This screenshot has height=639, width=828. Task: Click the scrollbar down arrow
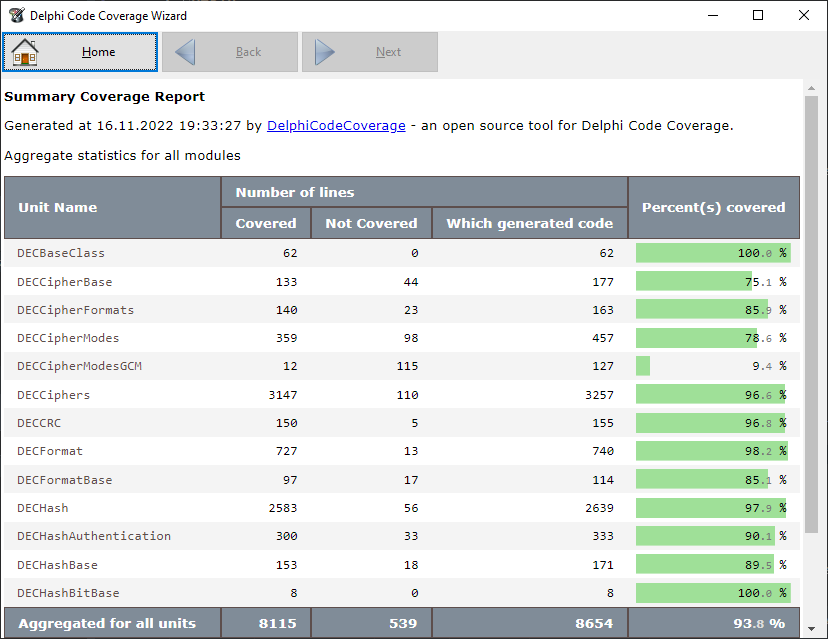tap(811, 629)
